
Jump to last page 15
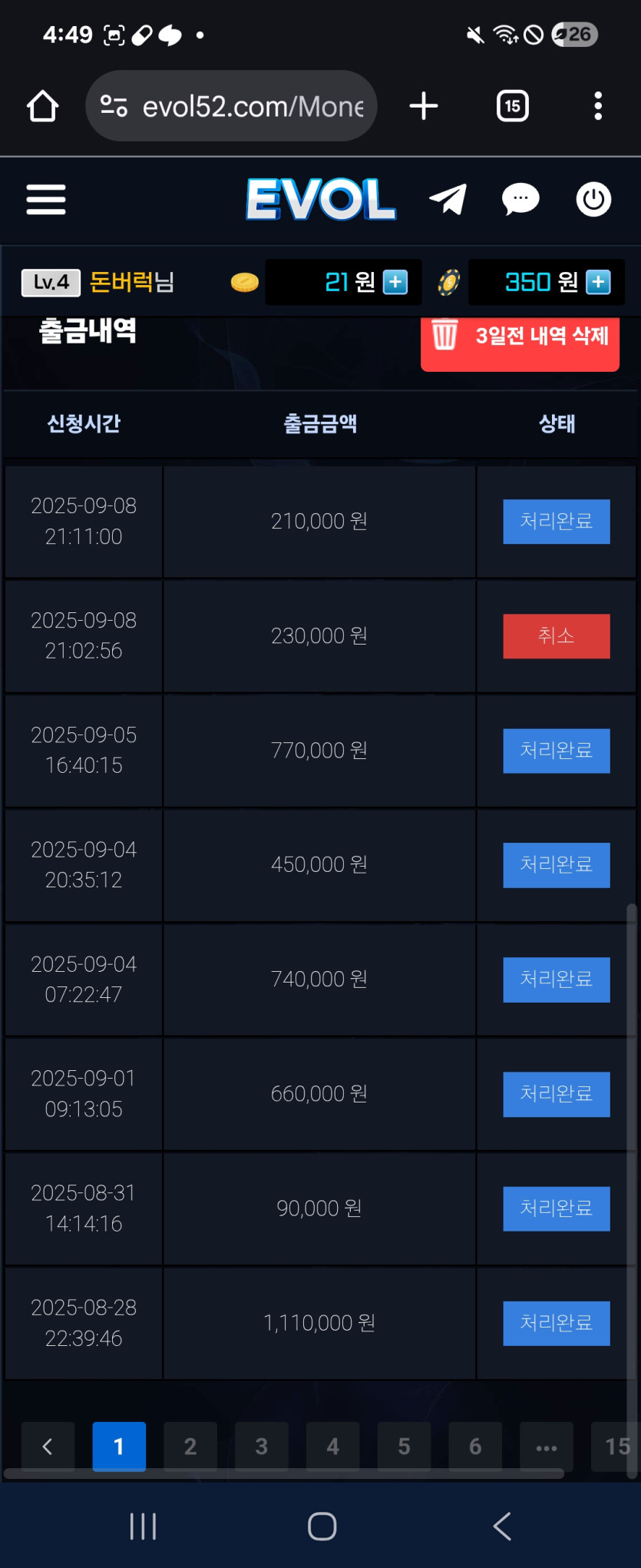coord(616,1447)
